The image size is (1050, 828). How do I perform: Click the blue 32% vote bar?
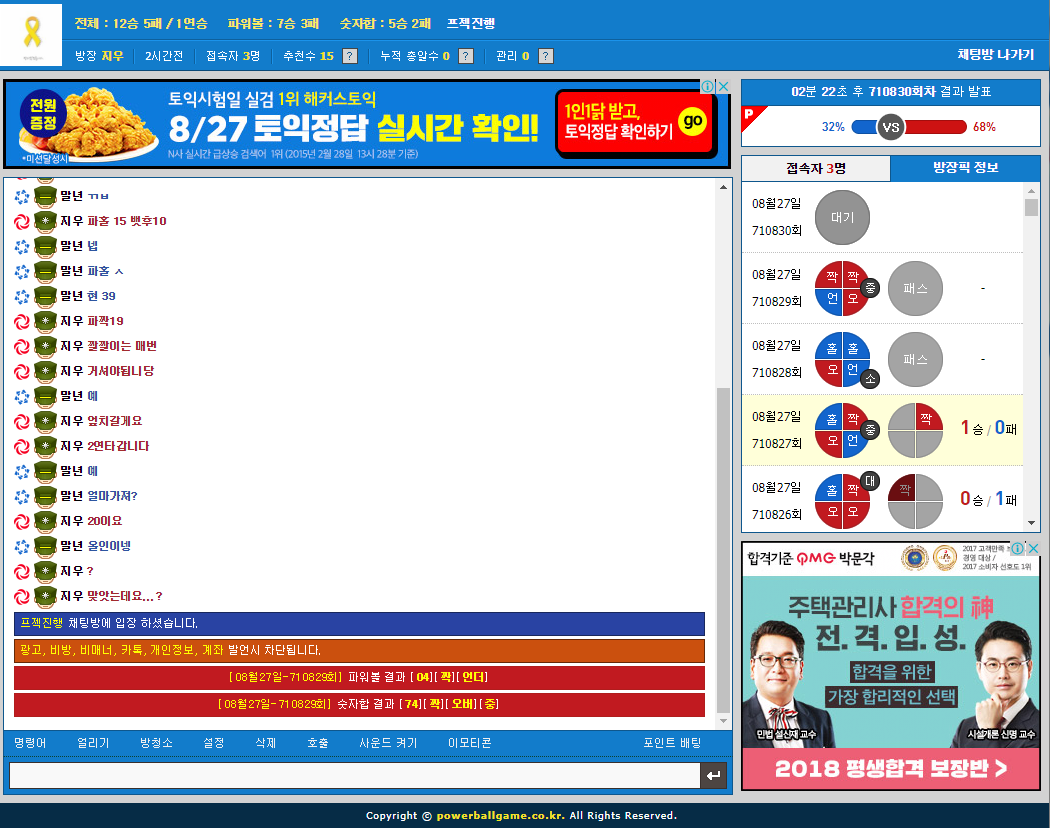point(864,127)
